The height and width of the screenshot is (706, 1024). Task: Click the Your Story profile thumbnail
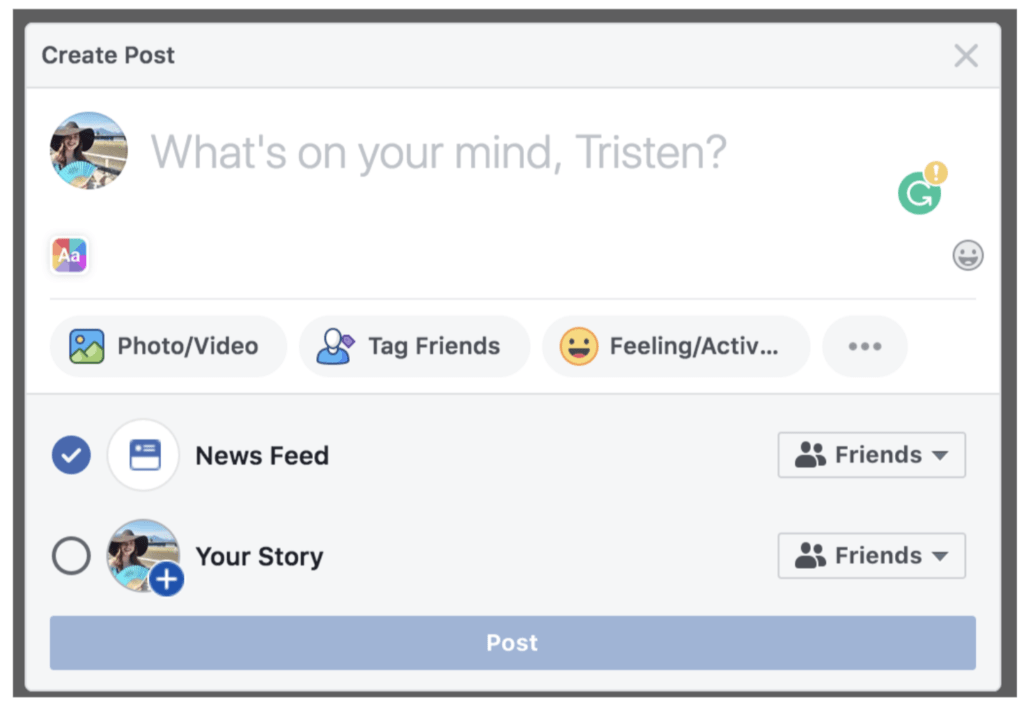(139, 550)
